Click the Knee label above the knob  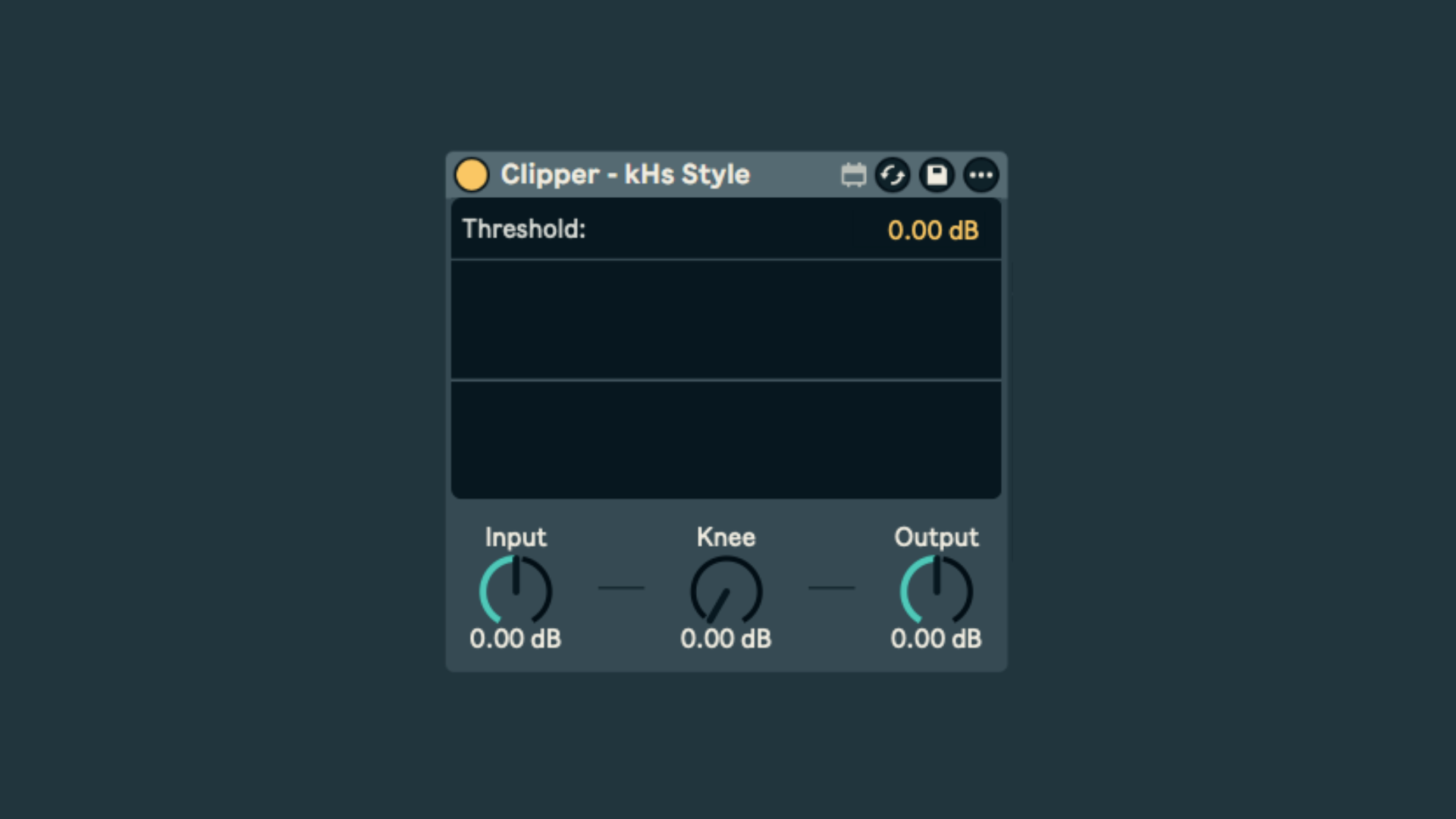pos(726,538)
